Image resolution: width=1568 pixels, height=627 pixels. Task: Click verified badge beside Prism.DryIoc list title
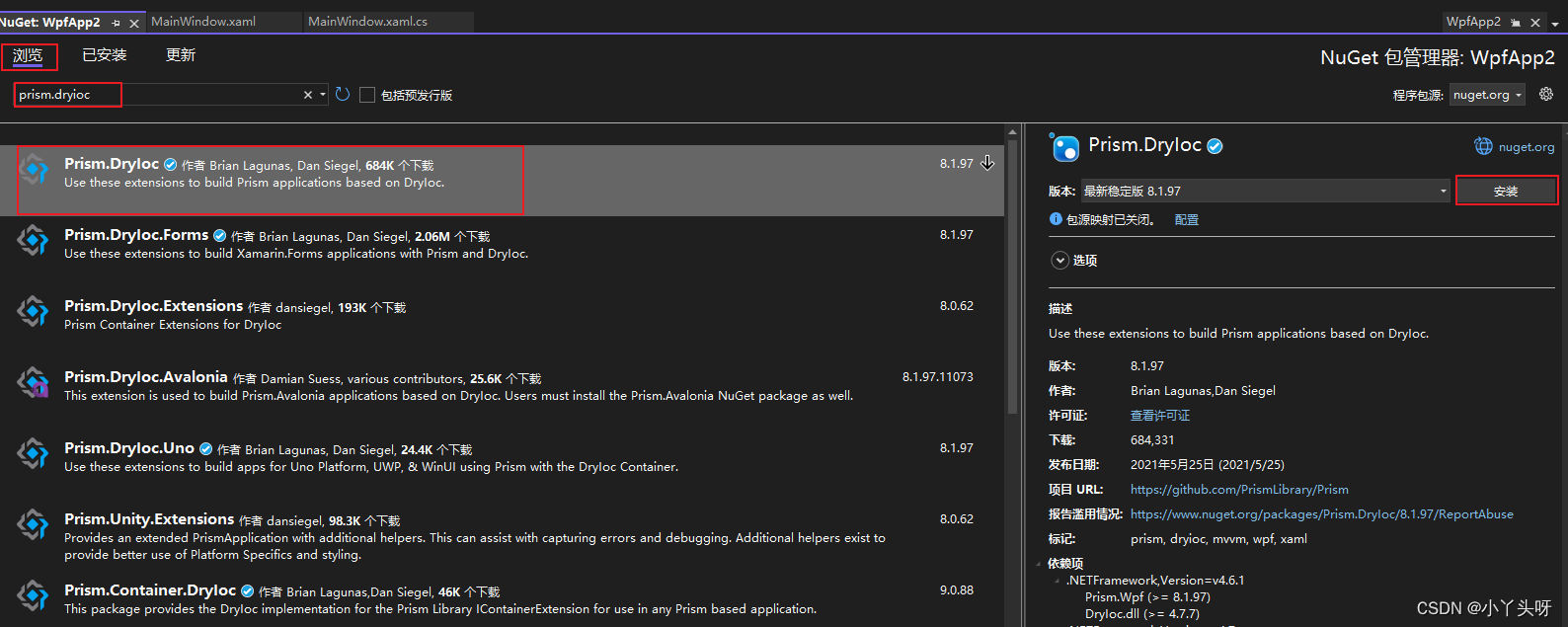(170, 165)
